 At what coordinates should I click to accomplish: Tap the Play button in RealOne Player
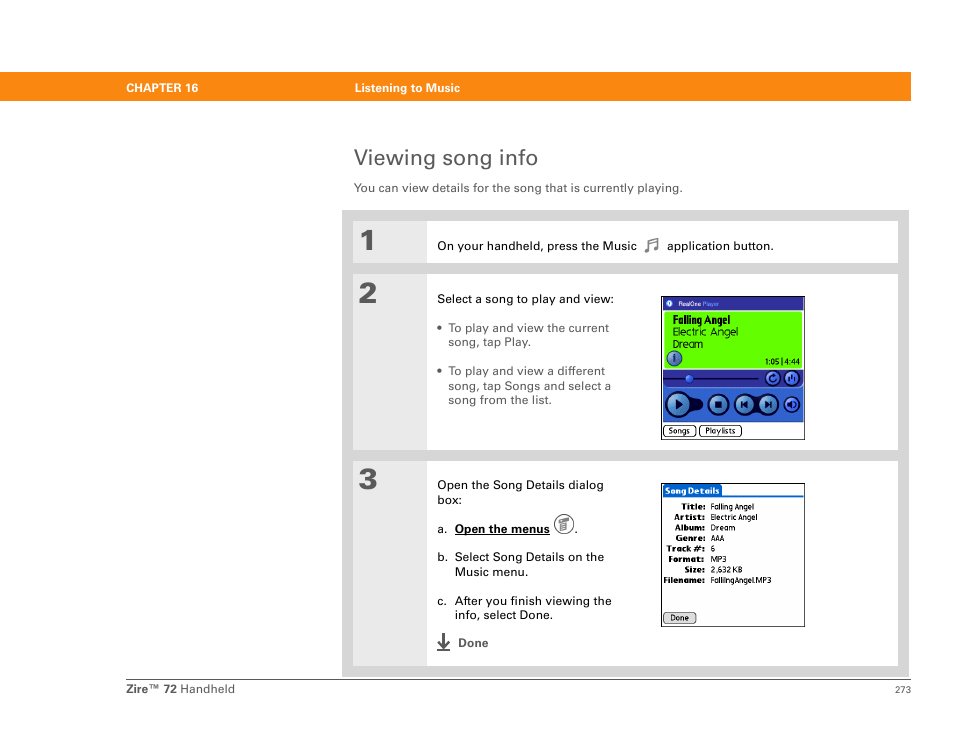coord(678,405)
